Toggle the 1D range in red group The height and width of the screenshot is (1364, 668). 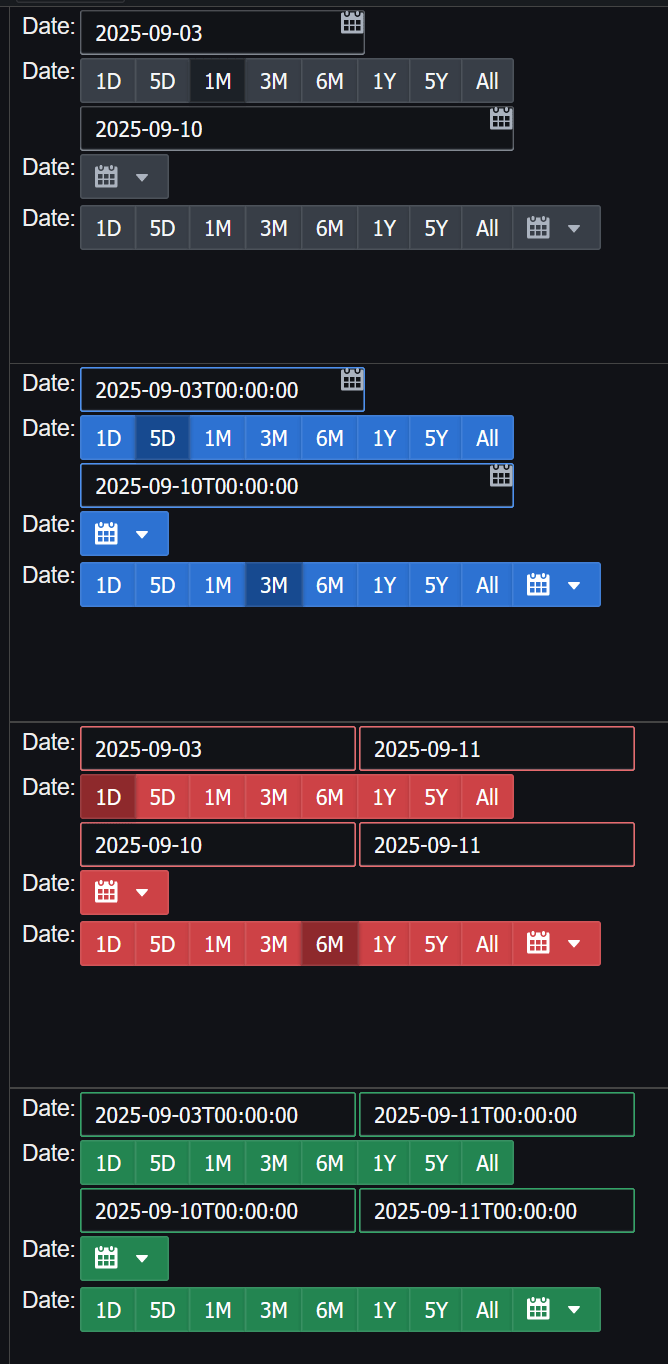click(108, 797)
